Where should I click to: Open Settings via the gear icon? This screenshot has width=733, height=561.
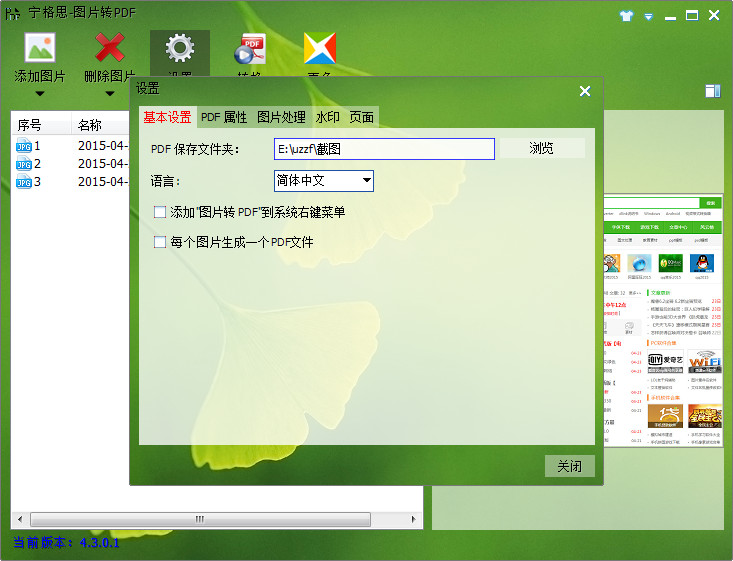[x=180, y=48]
